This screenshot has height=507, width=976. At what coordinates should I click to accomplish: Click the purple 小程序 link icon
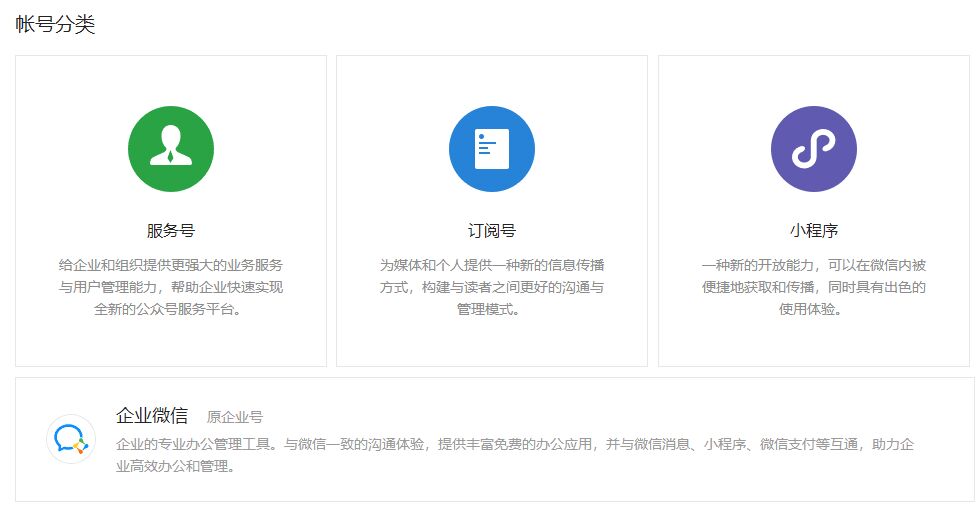click(x=814, y=149)
